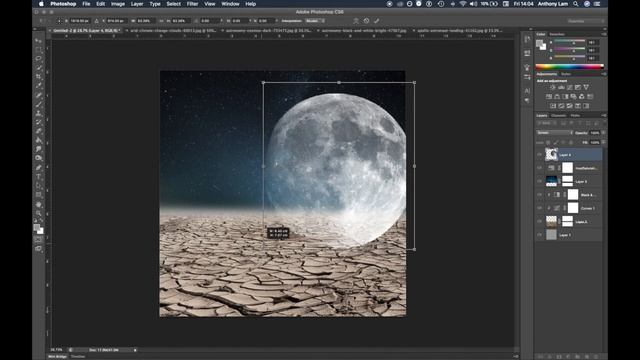Select the Rectangular Marquee tool
The height and width of the screenshot is (360, 640).
38,49
